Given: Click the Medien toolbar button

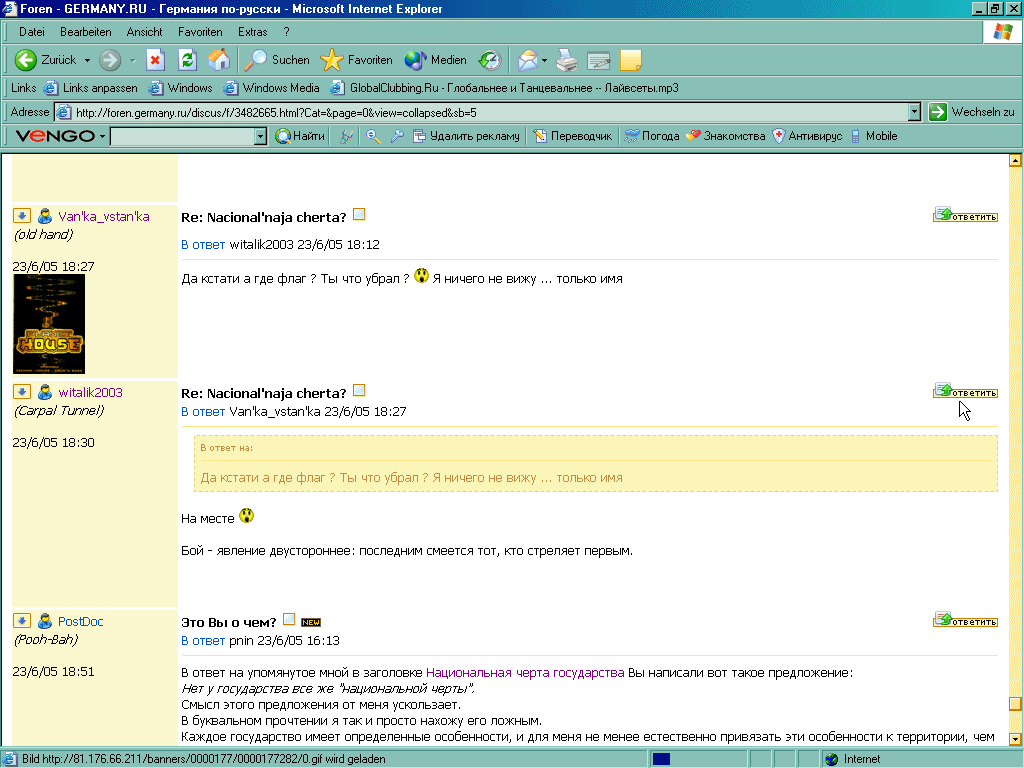Looking at the screenshot, I should (435, 60).
